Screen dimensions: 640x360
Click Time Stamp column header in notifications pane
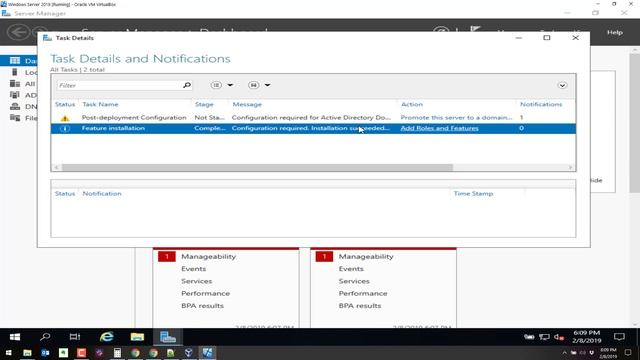[473, 193]
